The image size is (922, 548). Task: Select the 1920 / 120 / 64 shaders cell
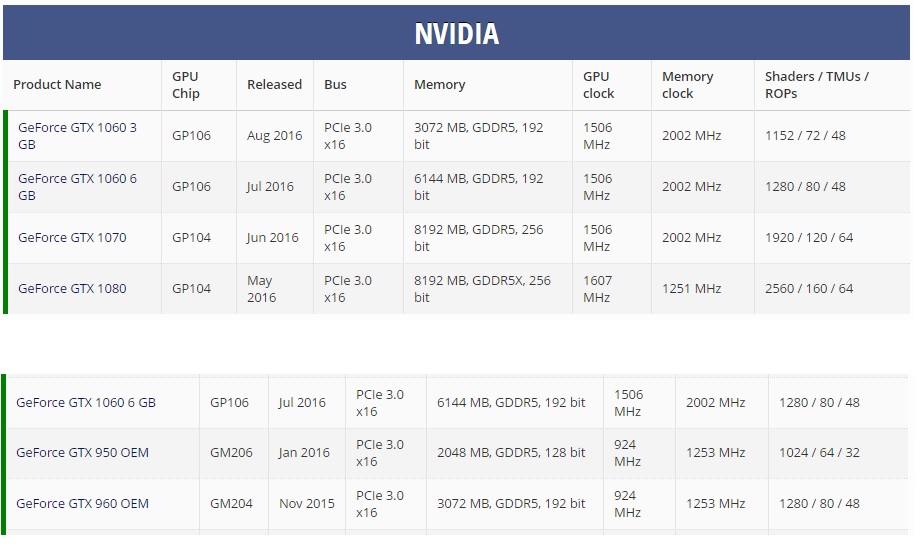(x=809, y=238)
